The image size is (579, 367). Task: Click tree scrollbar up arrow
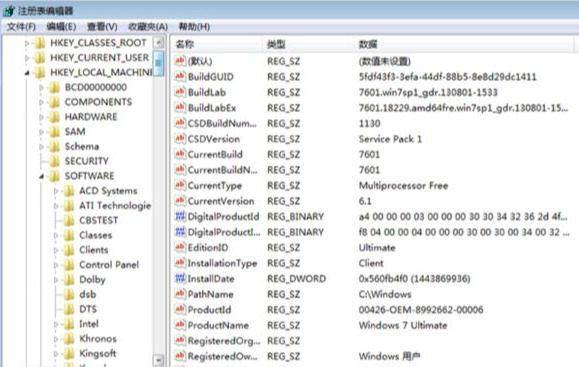(158, 43)
